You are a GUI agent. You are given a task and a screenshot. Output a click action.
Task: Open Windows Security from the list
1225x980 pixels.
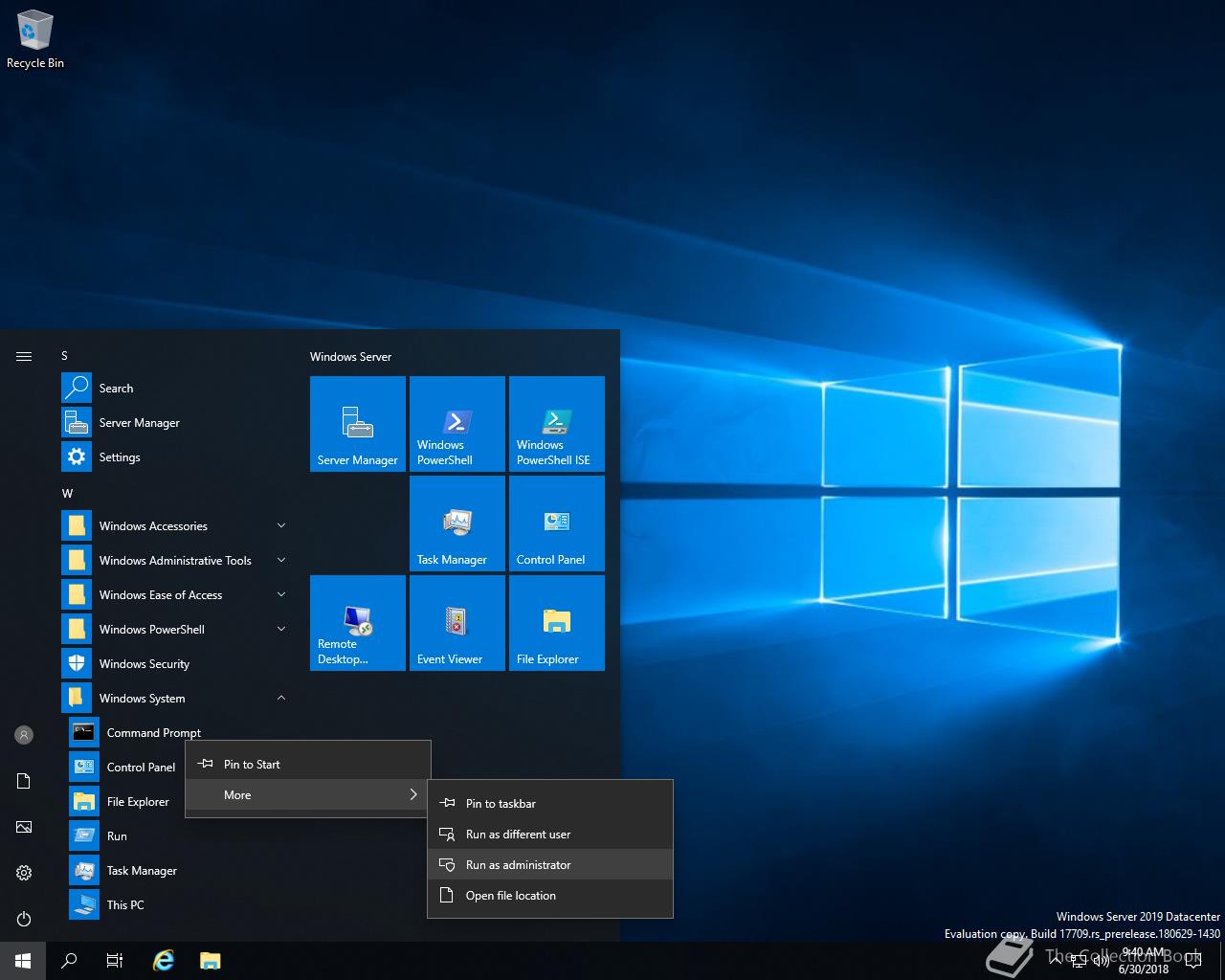176,664
